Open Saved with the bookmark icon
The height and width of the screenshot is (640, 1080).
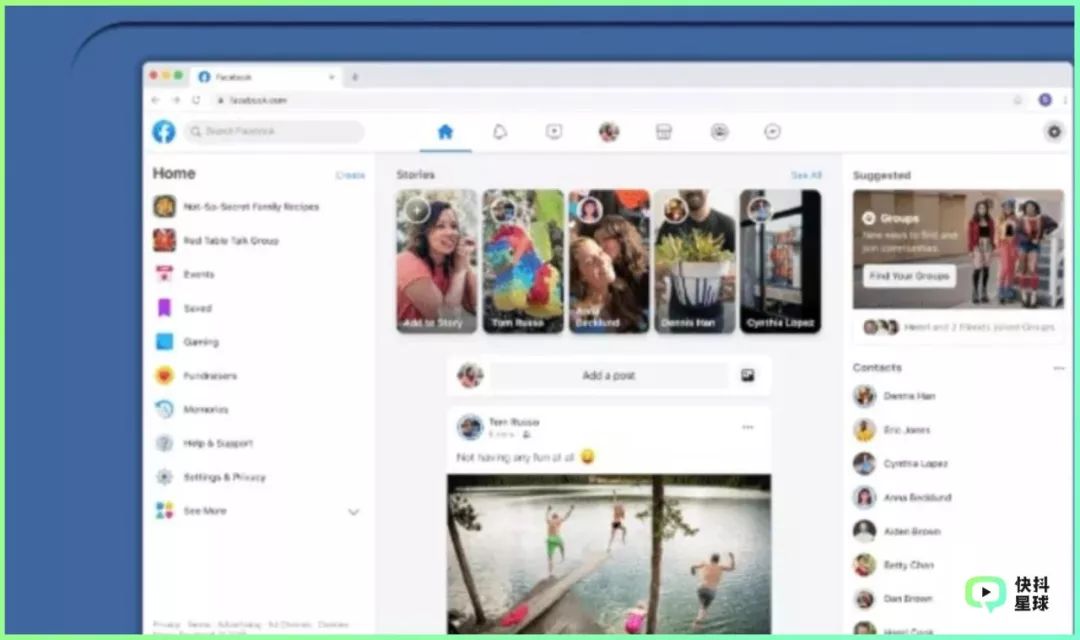183,308
